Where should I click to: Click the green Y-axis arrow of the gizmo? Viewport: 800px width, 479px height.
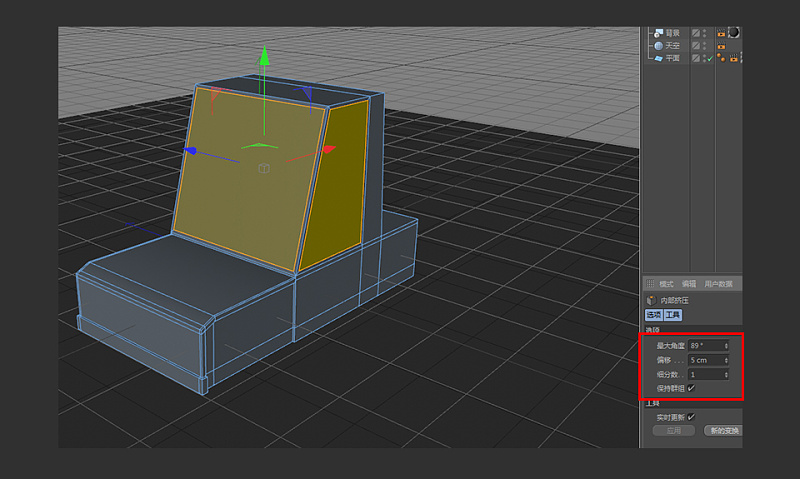click(264, 56)
